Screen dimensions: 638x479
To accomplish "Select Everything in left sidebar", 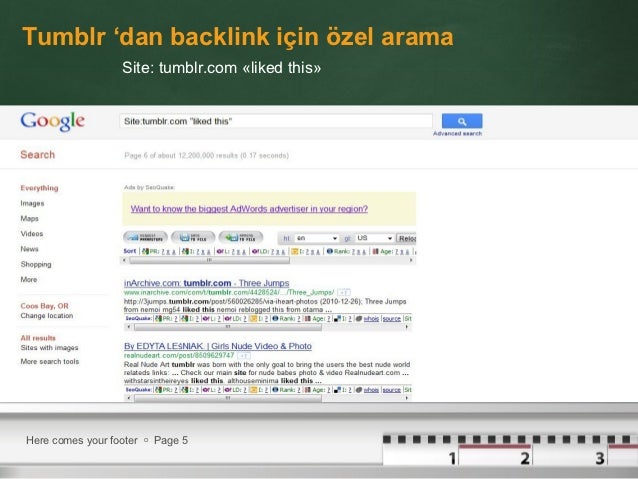I will (x=39, y=188).
